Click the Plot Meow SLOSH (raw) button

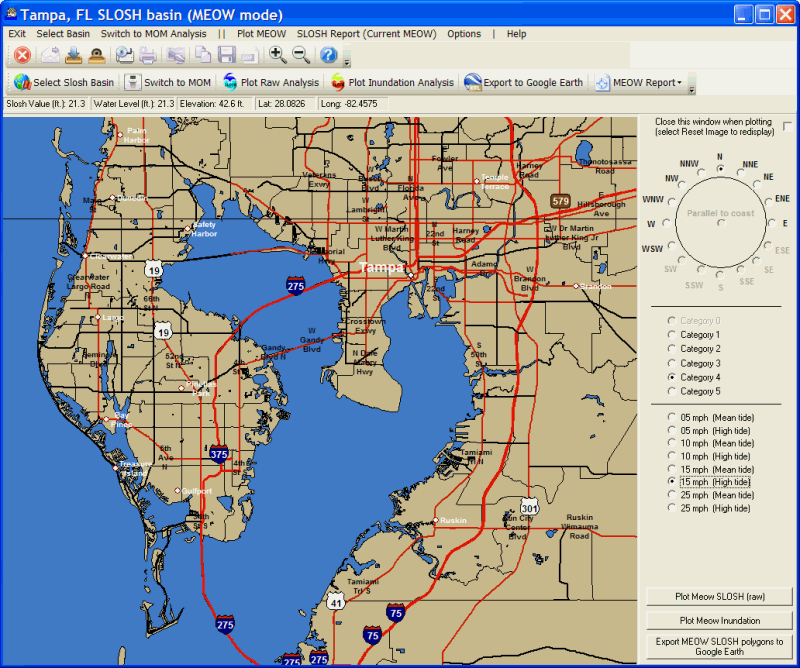tap(719, 597)
